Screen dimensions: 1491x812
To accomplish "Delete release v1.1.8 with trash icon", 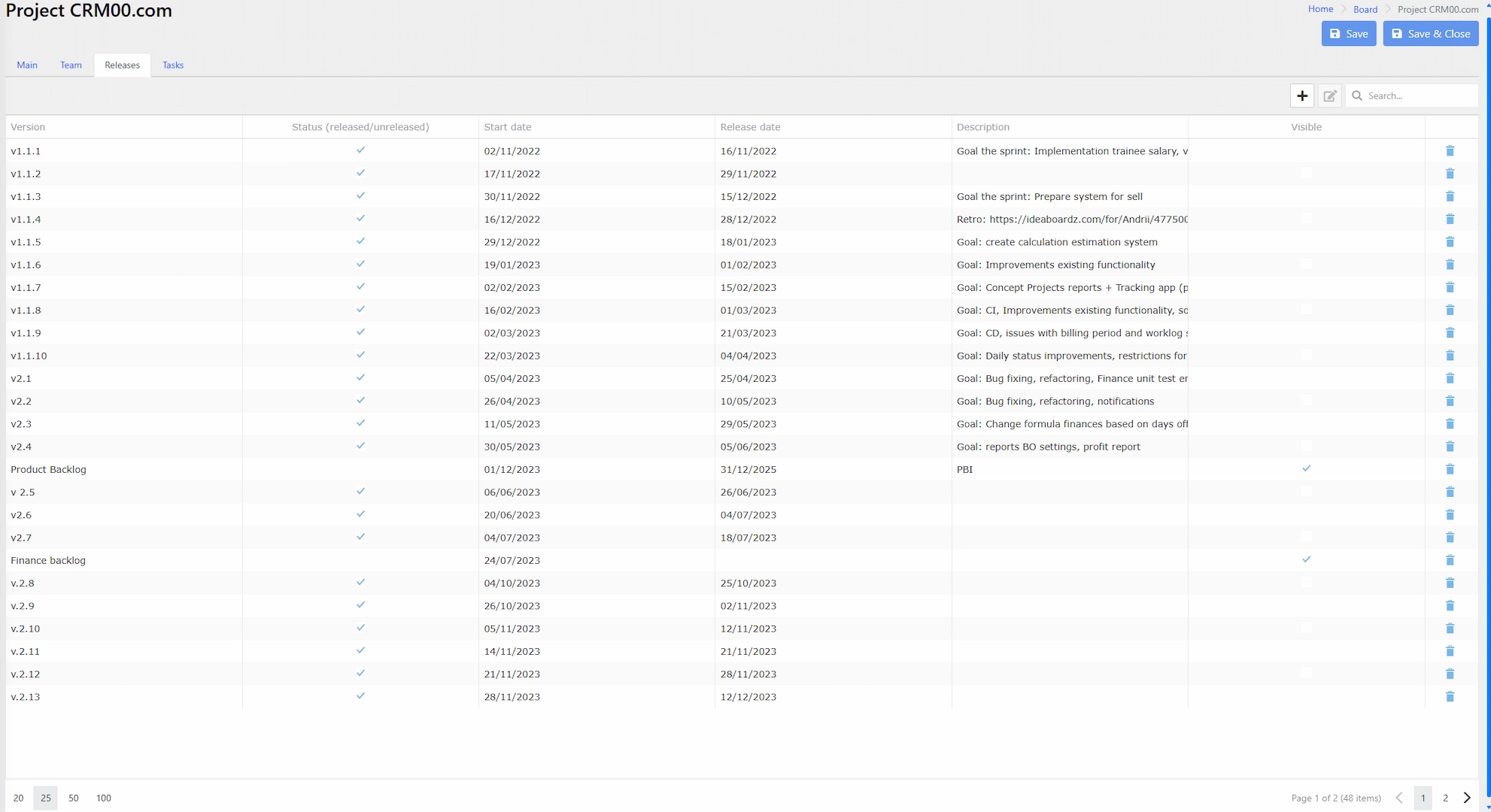I will pyautogui.click(x=1450, y=310).
